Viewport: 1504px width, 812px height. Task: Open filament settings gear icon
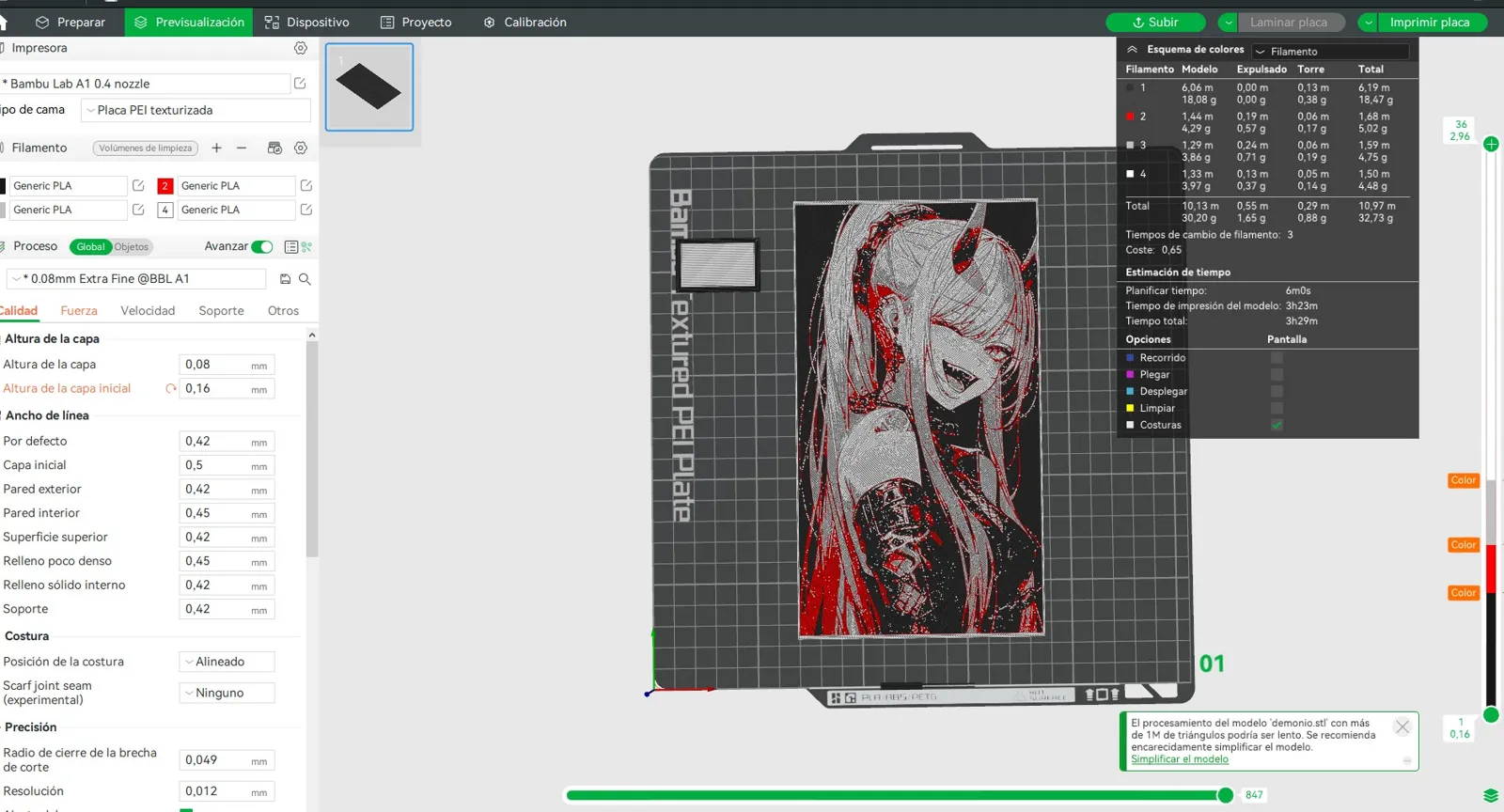pos(301,148)
